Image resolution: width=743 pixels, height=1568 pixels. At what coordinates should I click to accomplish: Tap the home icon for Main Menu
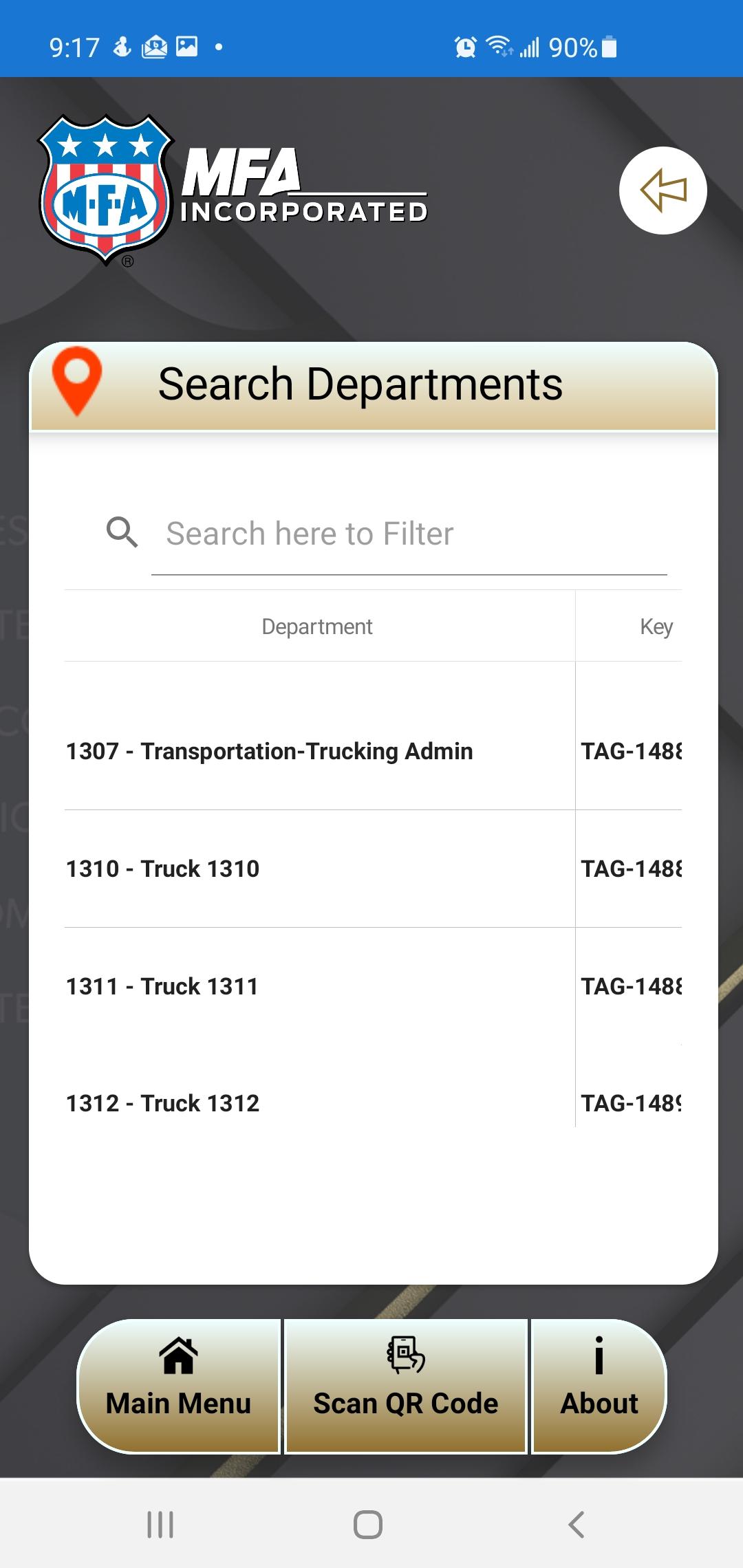pyautogui.click(x=178, y=1355)
